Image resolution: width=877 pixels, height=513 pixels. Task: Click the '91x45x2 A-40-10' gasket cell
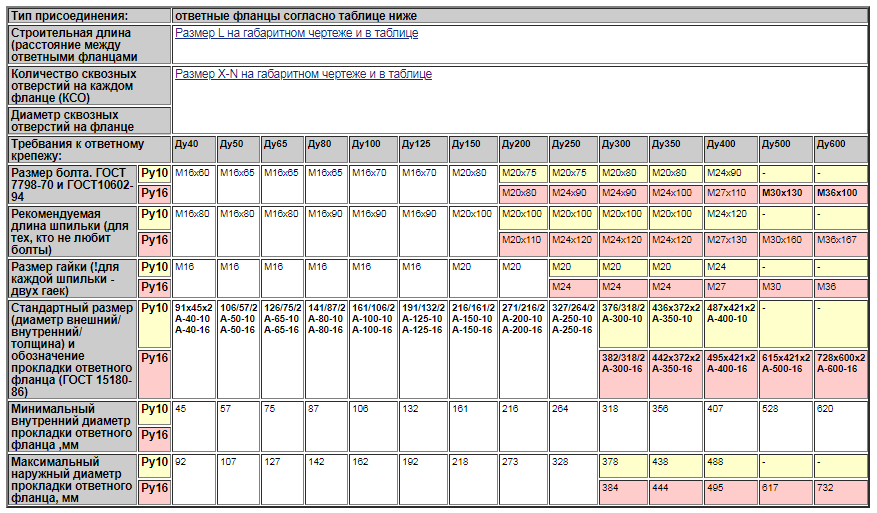pyautogui.click(x=194, y=350)
